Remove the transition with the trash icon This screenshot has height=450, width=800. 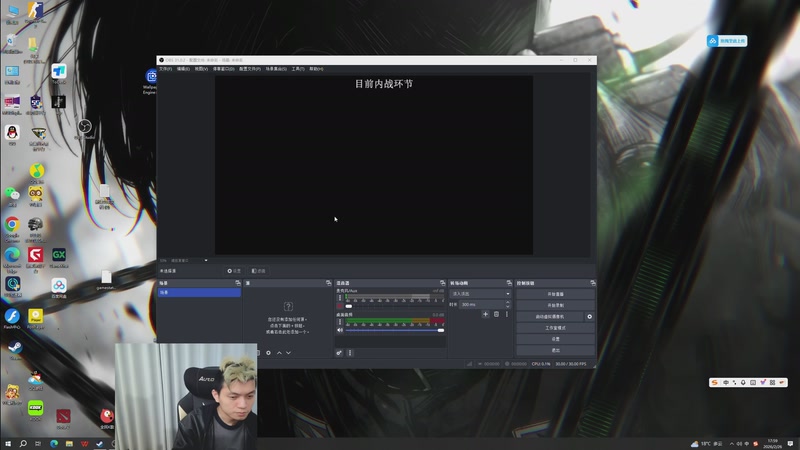coord(496,314)
